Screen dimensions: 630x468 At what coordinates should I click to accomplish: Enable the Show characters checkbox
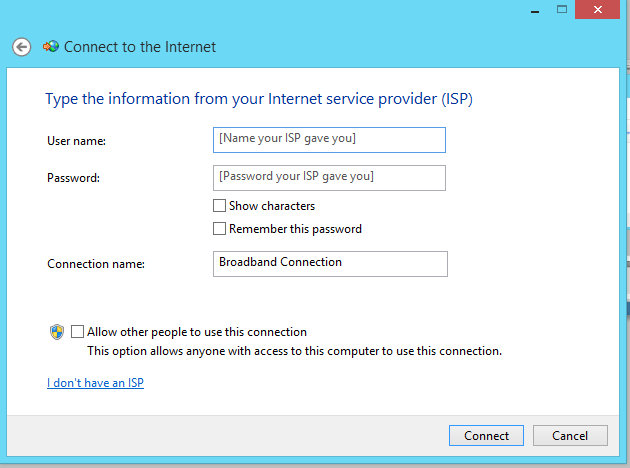coord(220,206)
